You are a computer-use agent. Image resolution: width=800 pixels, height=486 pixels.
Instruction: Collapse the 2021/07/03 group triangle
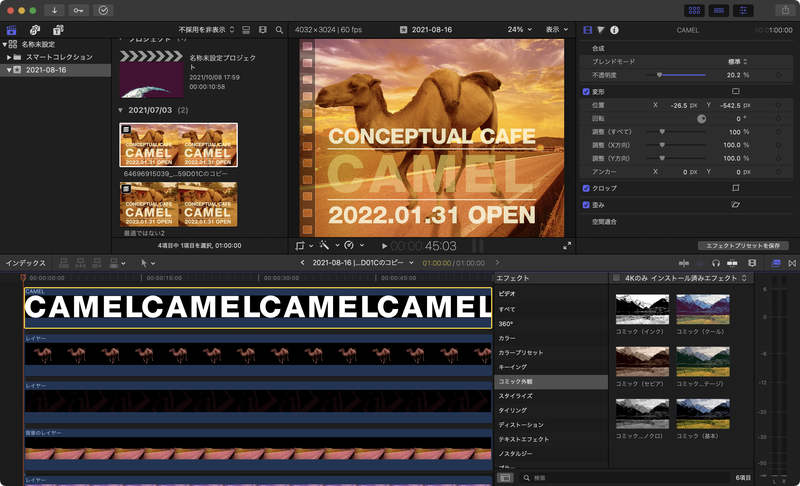pos(120,110)
